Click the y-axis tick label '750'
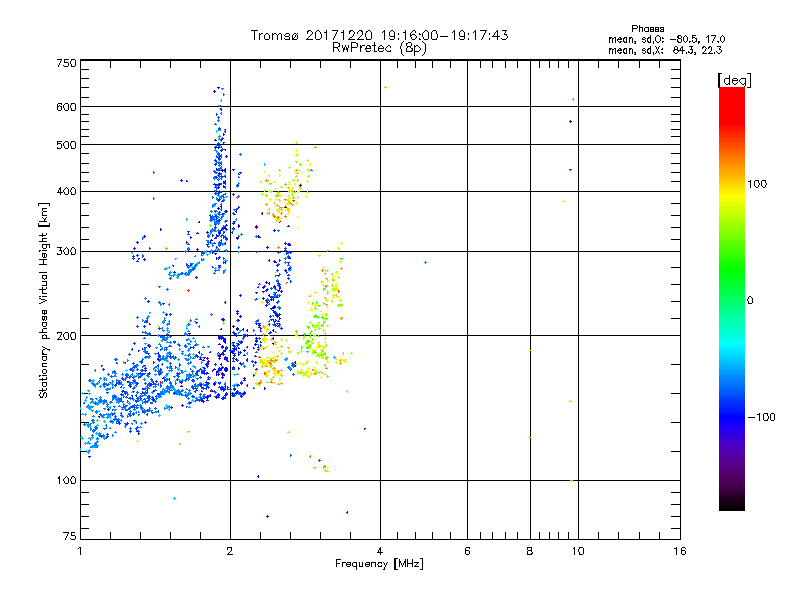Screen dimensions: 800x600 click(x=67, y=63)
